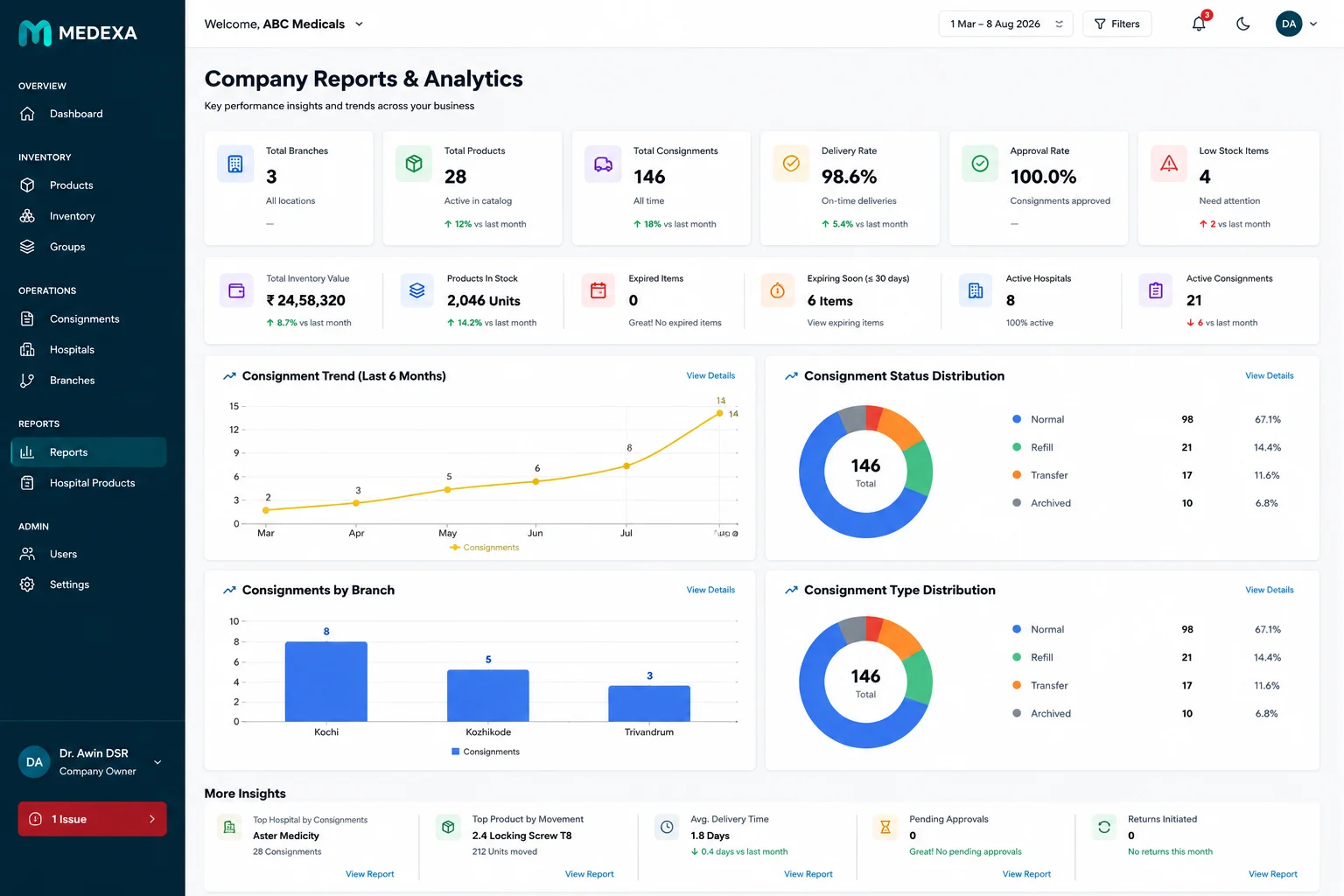Click the Medexa logo

click(x=78, y=33)
